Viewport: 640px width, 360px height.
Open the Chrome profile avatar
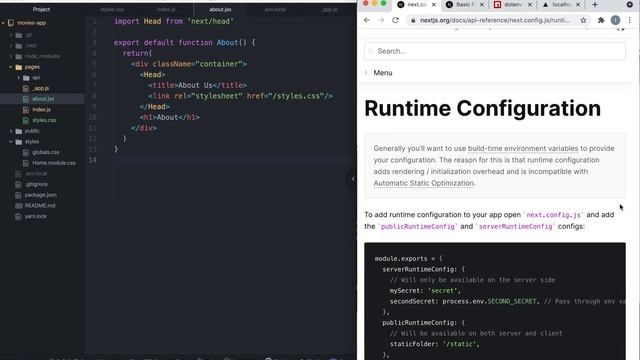click(616, 20)
